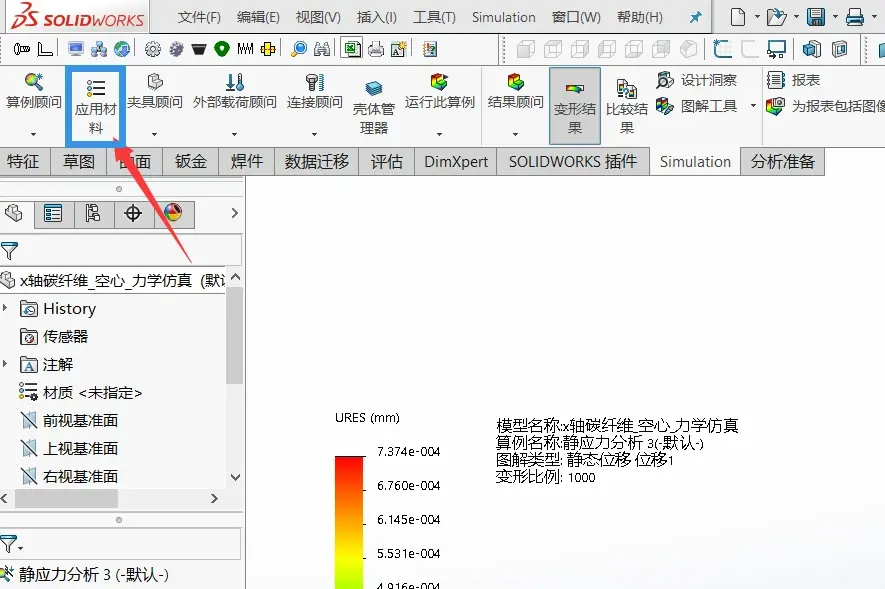This screenshot has height=589, width=885.
Task: Open the DisplayManager color ball tab
Action: [x=173, y=214]
